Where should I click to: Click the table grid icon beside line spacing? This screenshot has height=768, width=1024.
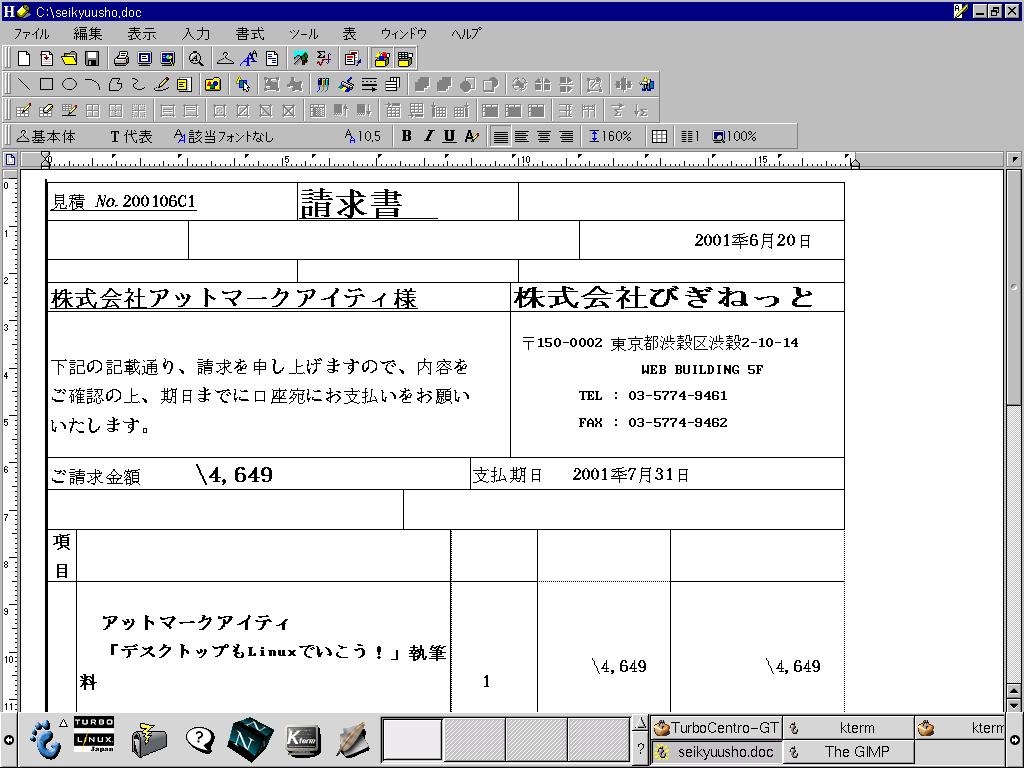[660, 136]
